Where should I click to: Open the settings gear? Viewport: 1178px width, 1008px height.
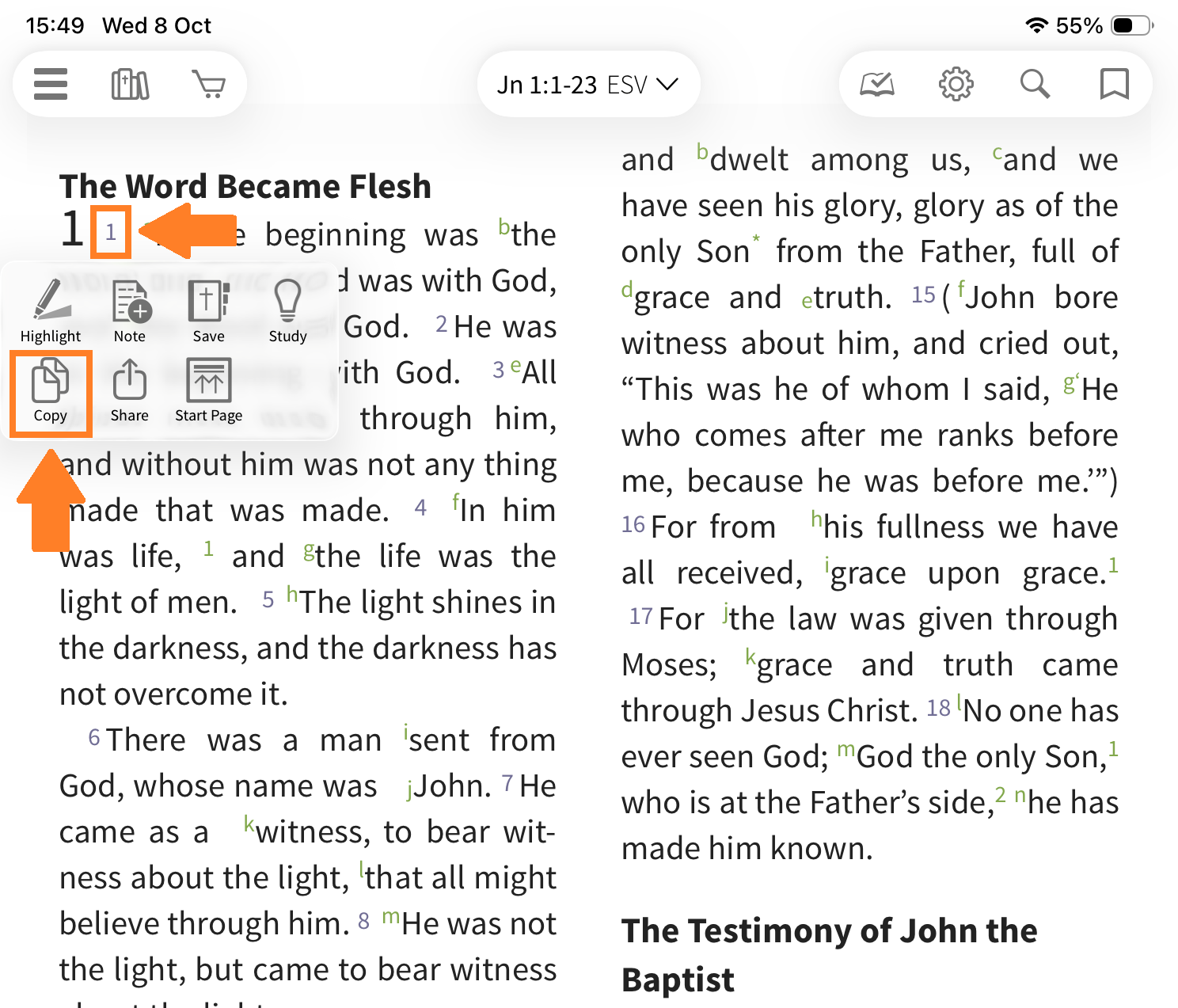click(x=956, y=84)
